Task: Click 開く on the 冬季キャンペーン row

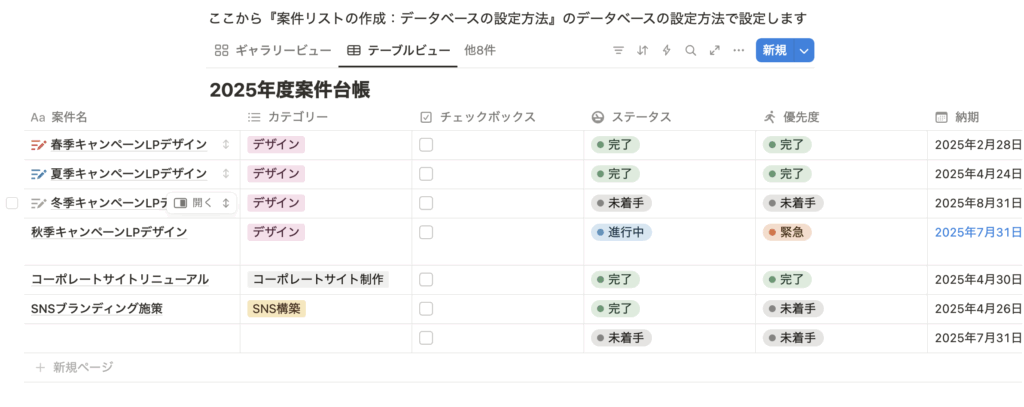Action: click(x=194, y=203)
